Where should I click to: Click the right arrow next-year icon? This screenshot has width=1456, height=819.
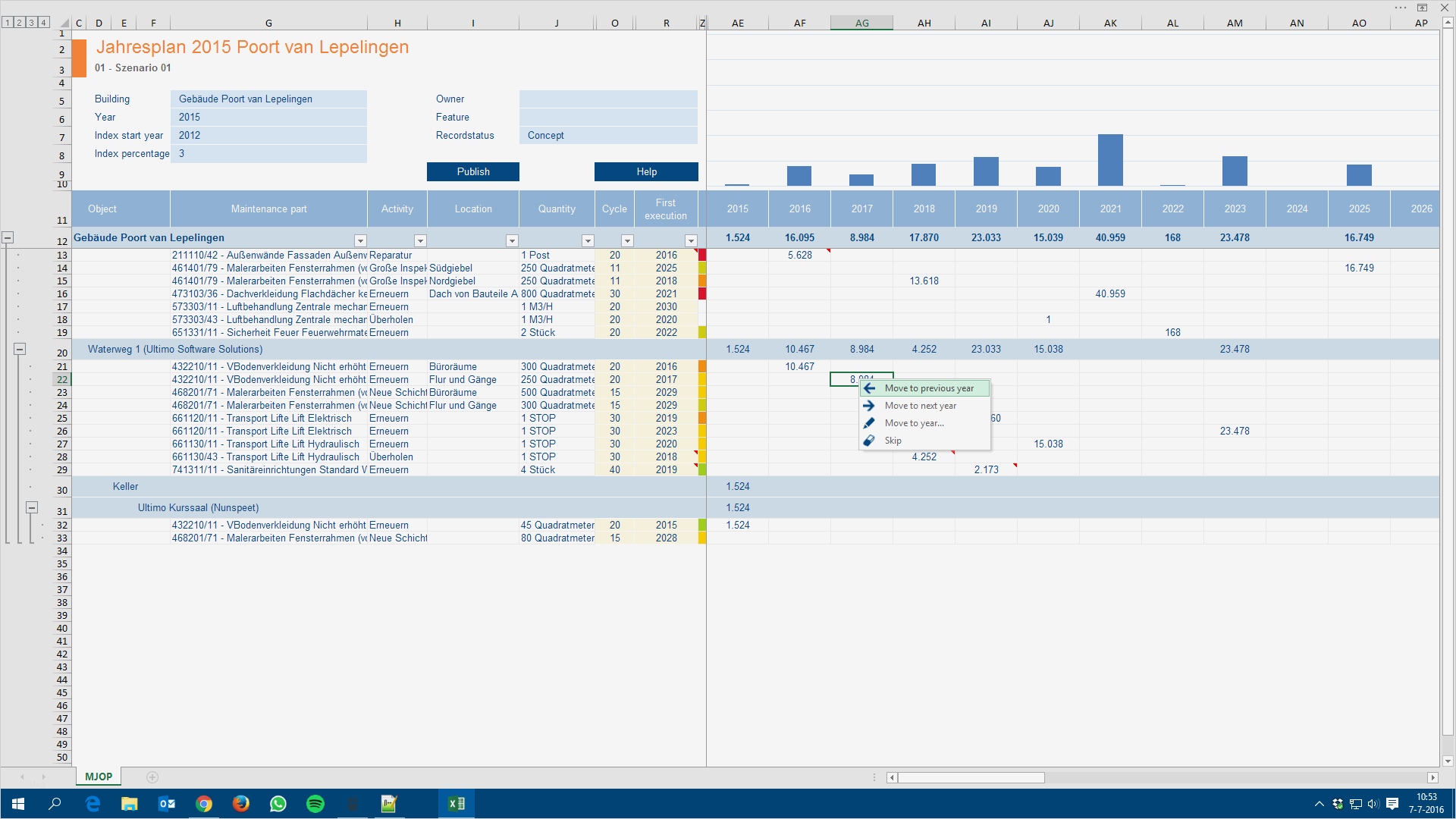(x=869, y=406)
